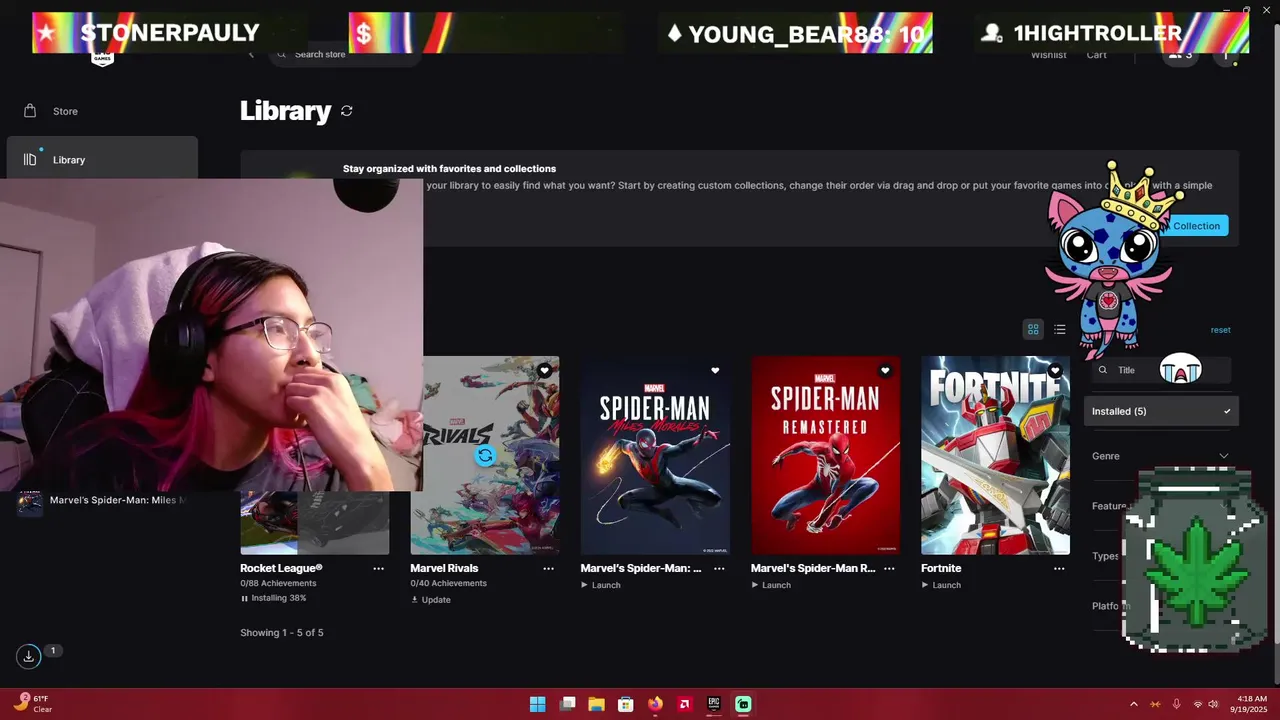
Task: Open the Rocket League three-dot menu
Action: coord(378,568)
